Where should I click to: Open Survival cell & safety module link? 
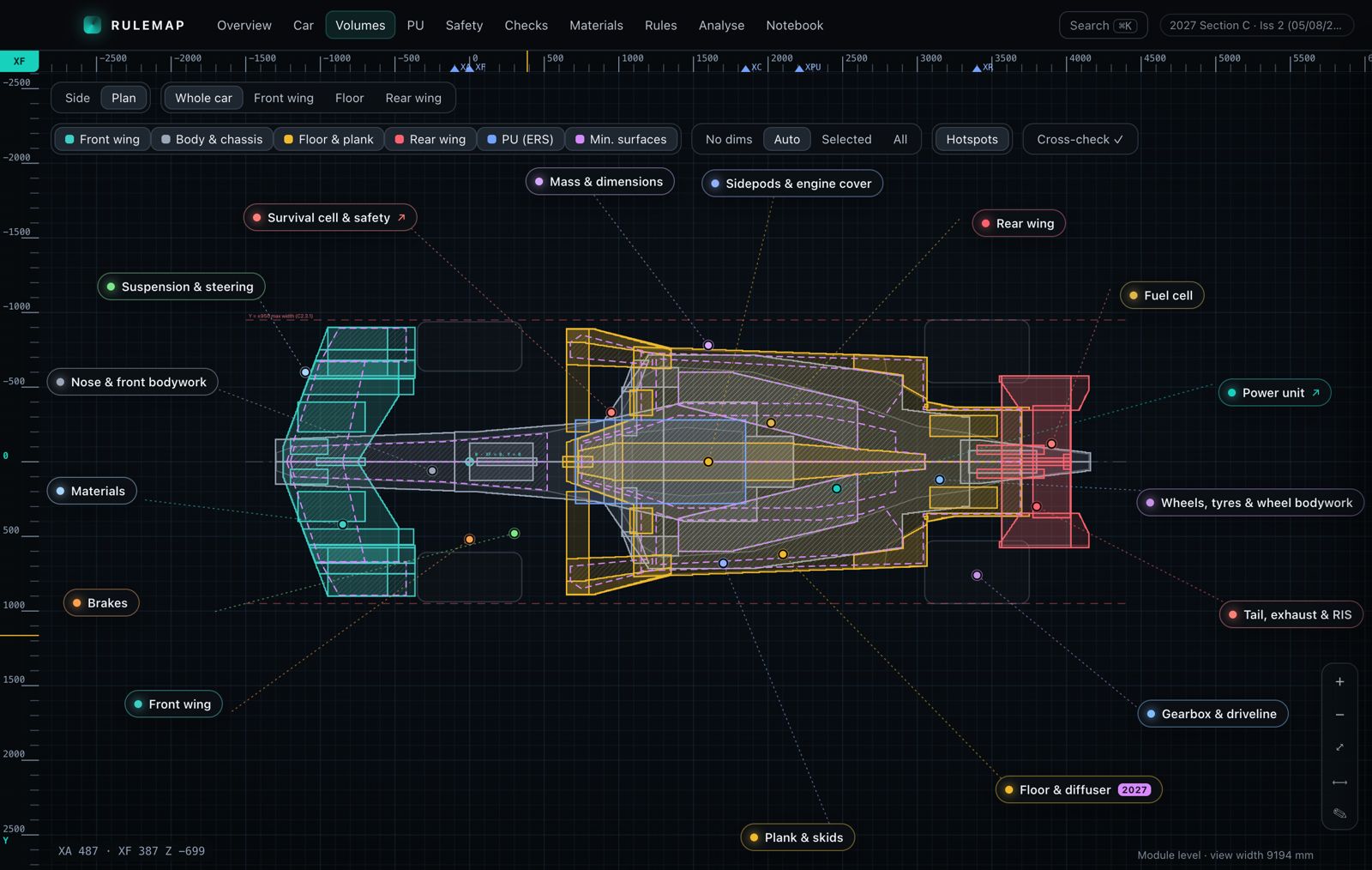coord(330,218)
